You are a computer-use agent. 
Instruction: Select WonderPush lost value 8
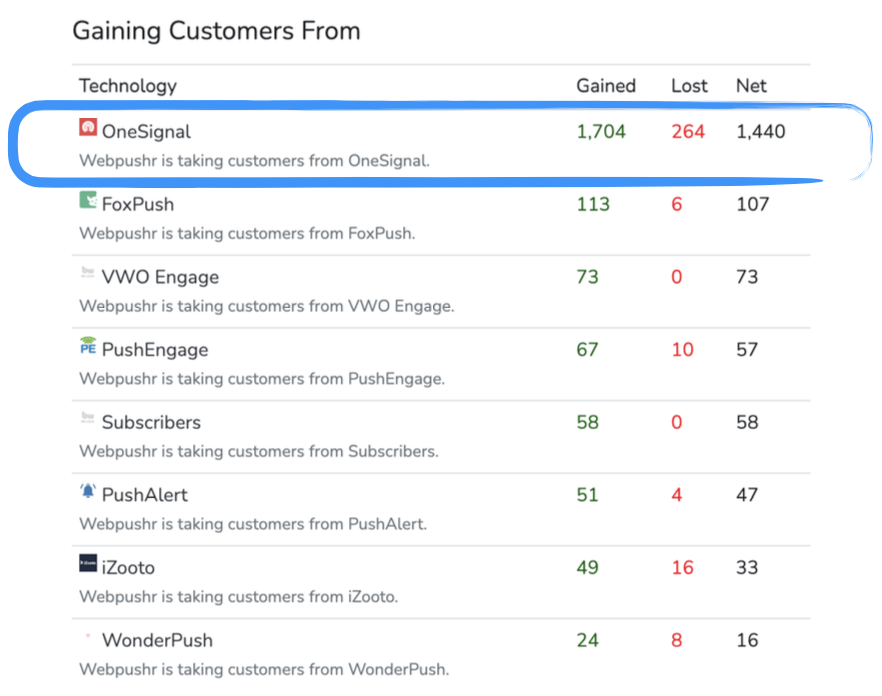(x=677, y=640)
